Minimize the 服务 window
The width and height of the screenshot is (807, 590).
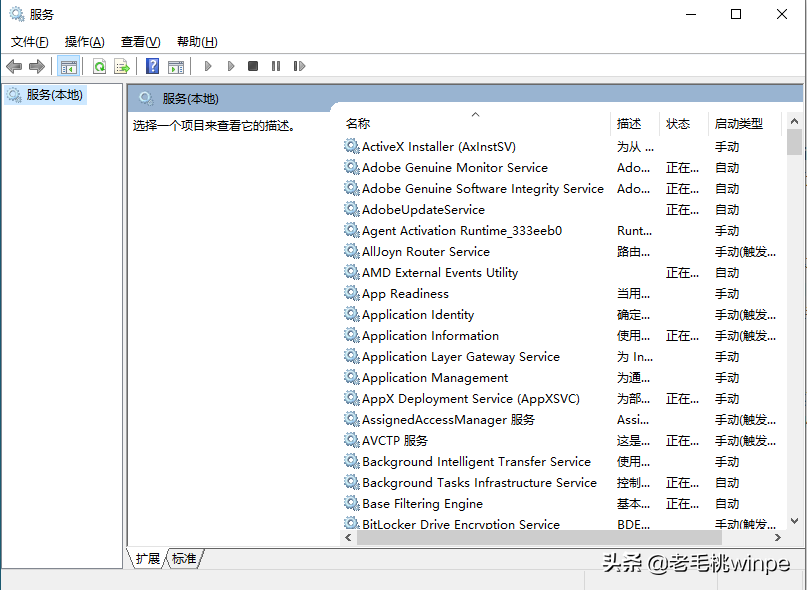pyautogui.click(x=691, y=14)
